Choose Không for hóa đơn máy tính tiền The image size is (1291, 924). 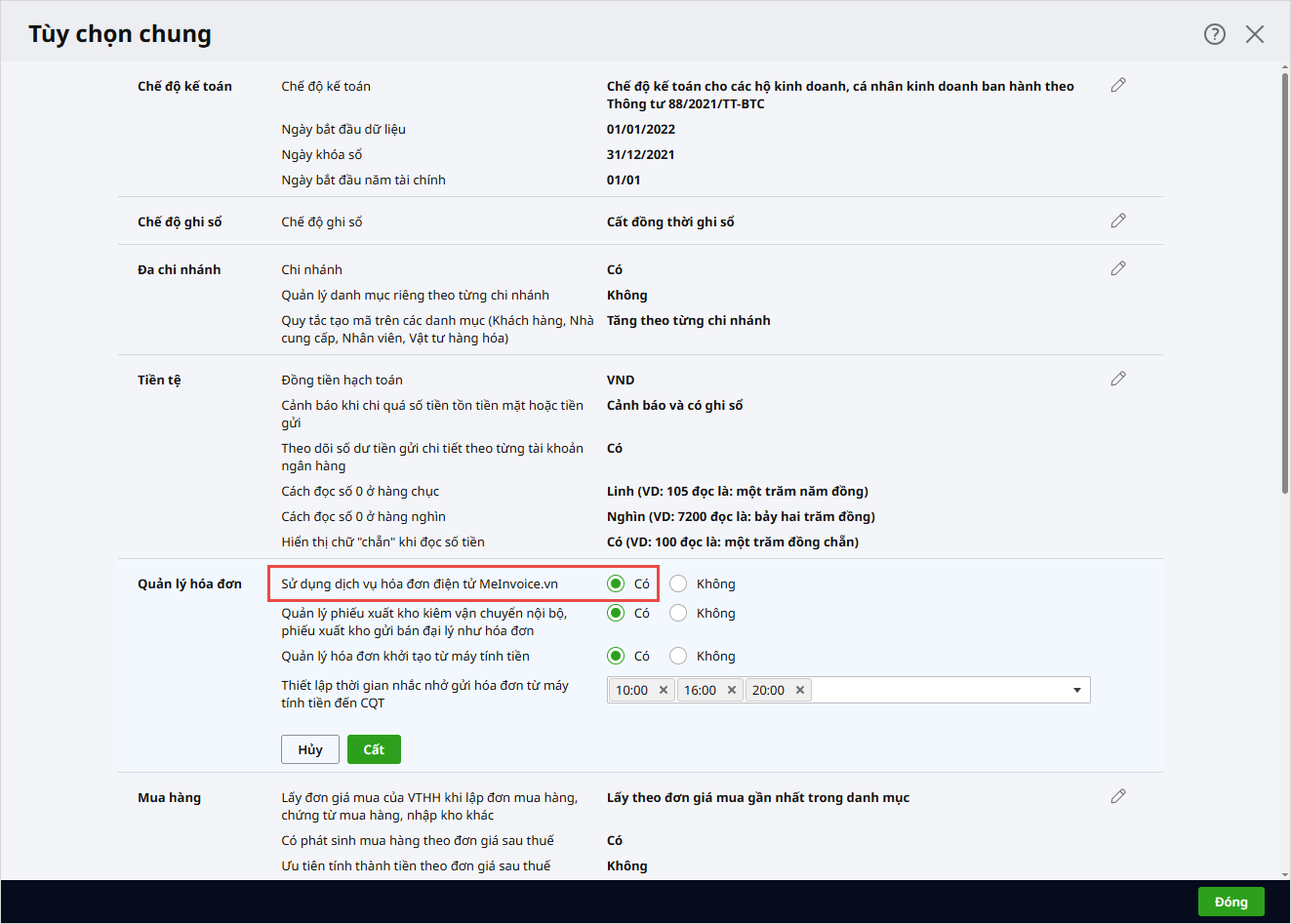tap(679, 657)
